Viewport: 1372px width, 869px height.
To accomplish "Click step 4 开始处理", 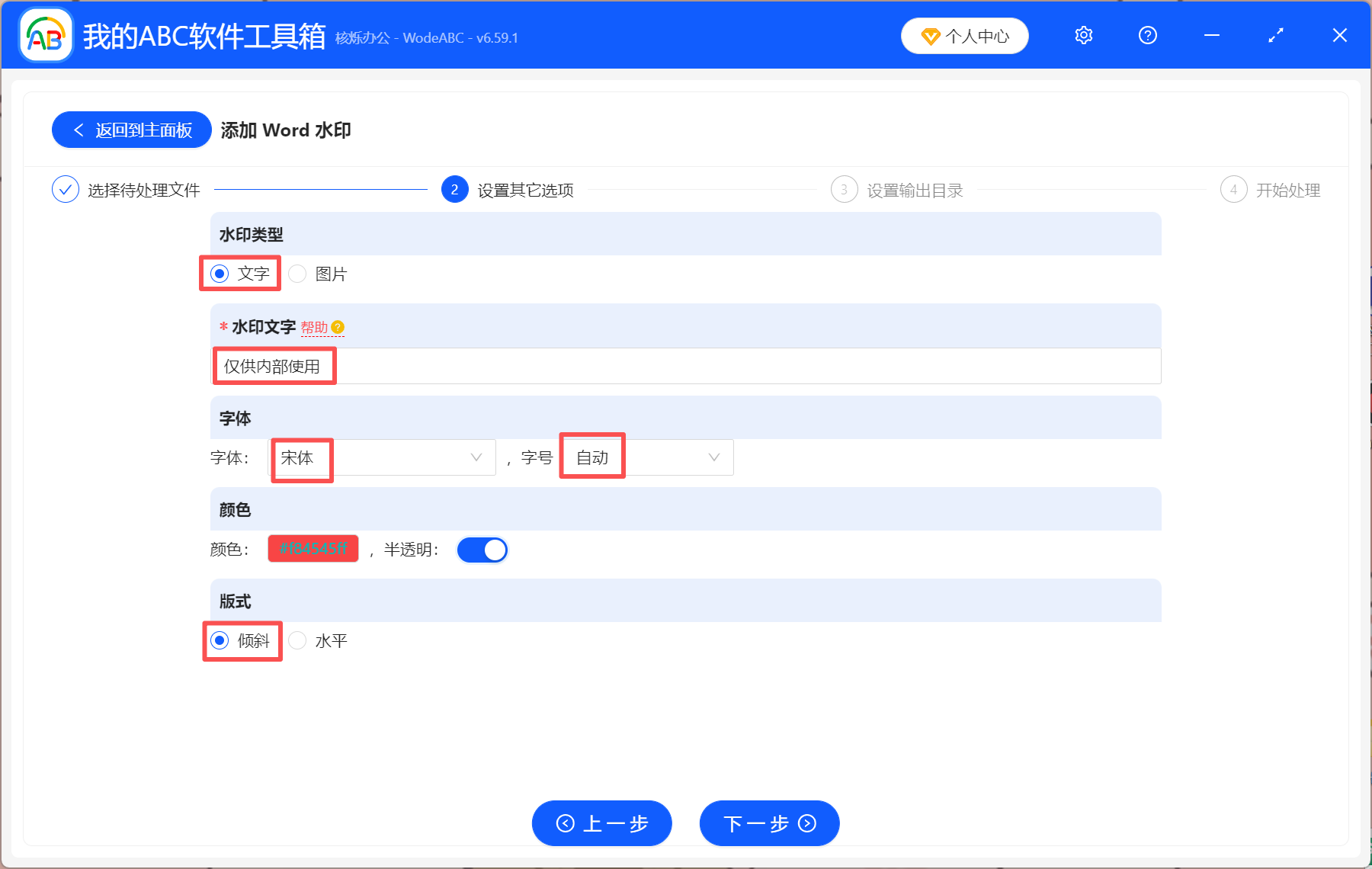I will (1234, 189).
